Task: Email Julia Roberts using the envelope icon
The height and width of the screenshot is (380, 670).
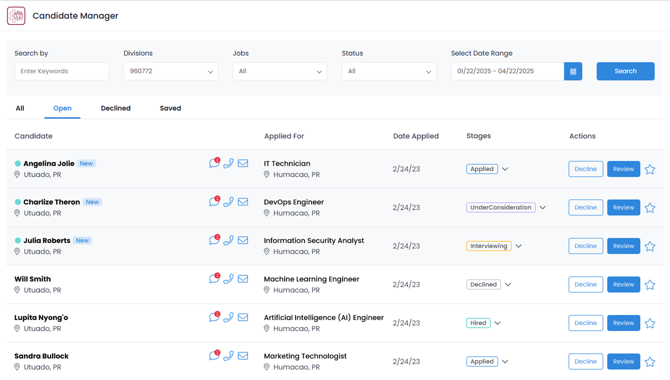Action: pyautogui.click(x=243, y=240)
